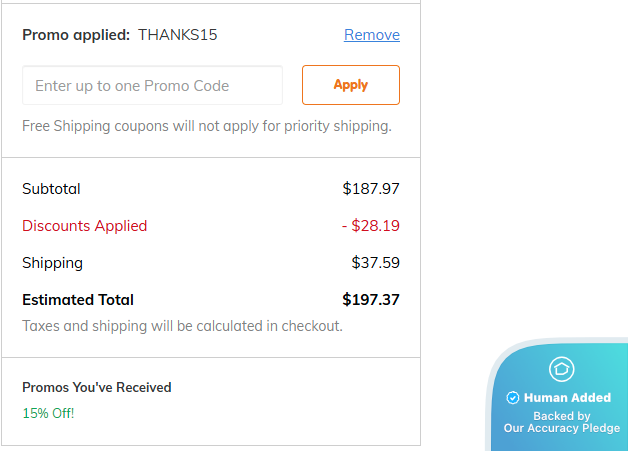
Task: Click the Promo applied label
Action: (76, 35)
